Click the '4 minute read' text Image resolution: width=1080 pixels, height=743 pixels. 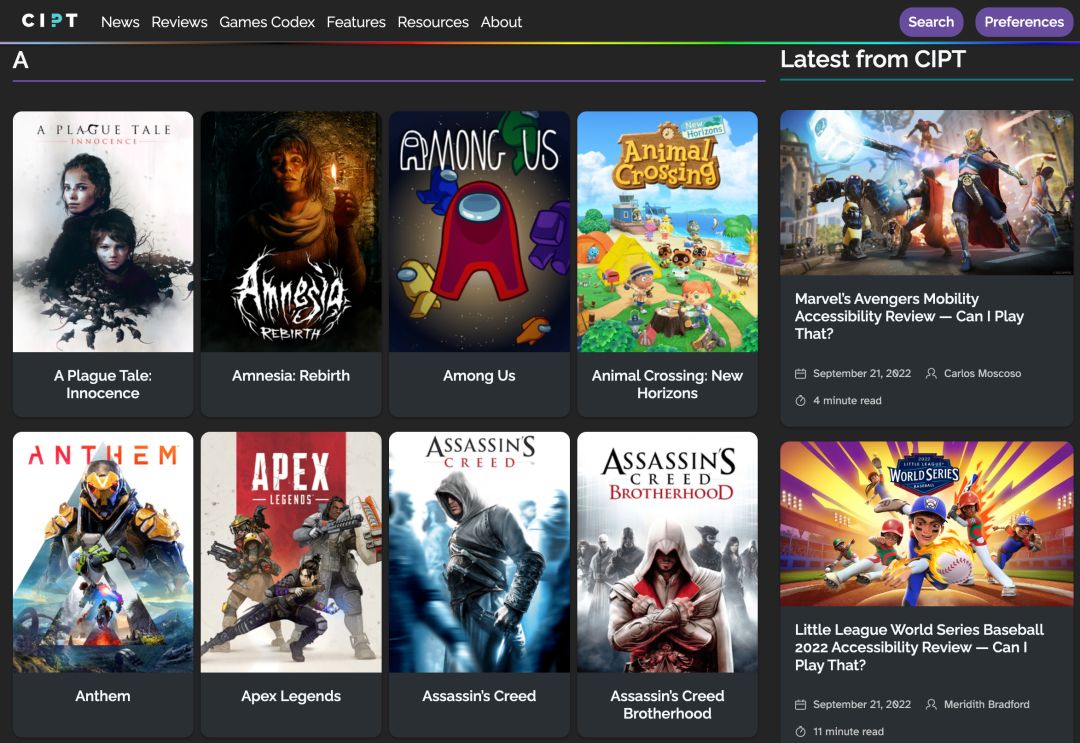pos(847,400)
